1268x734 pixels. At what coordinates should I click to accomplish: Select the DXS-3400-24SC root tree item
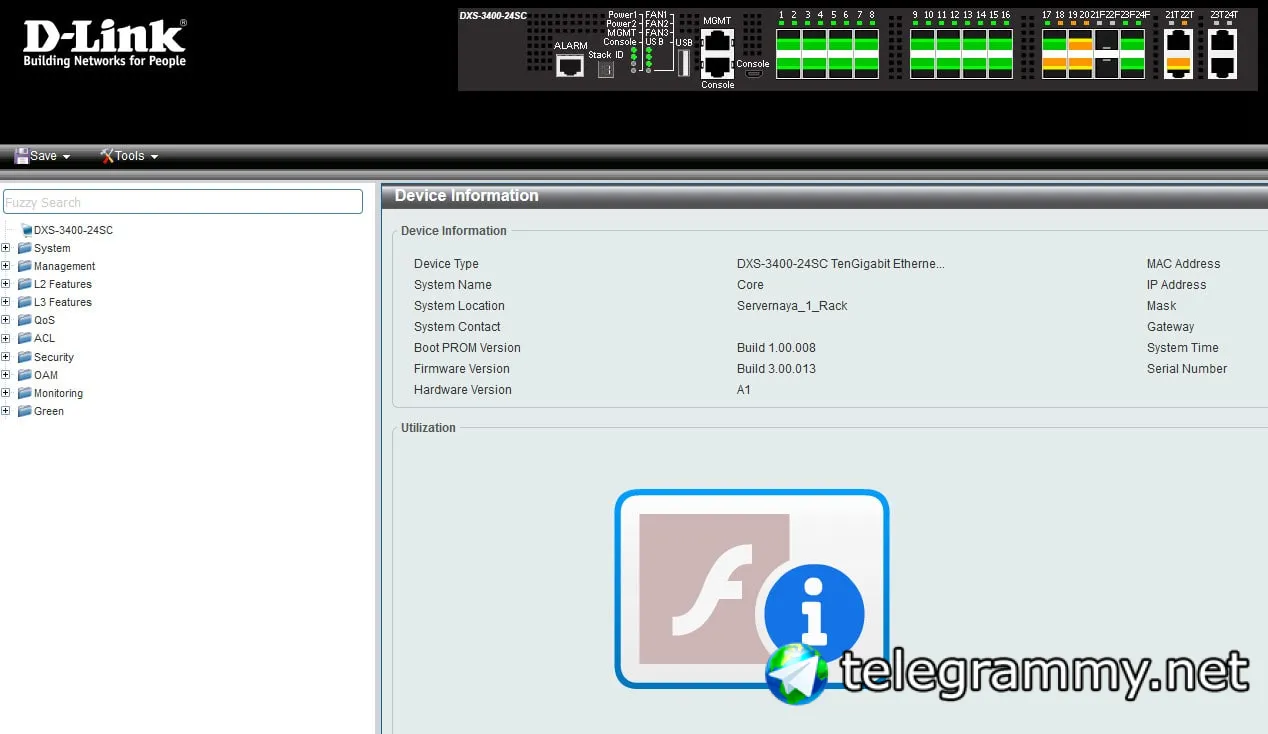point(73,231)
